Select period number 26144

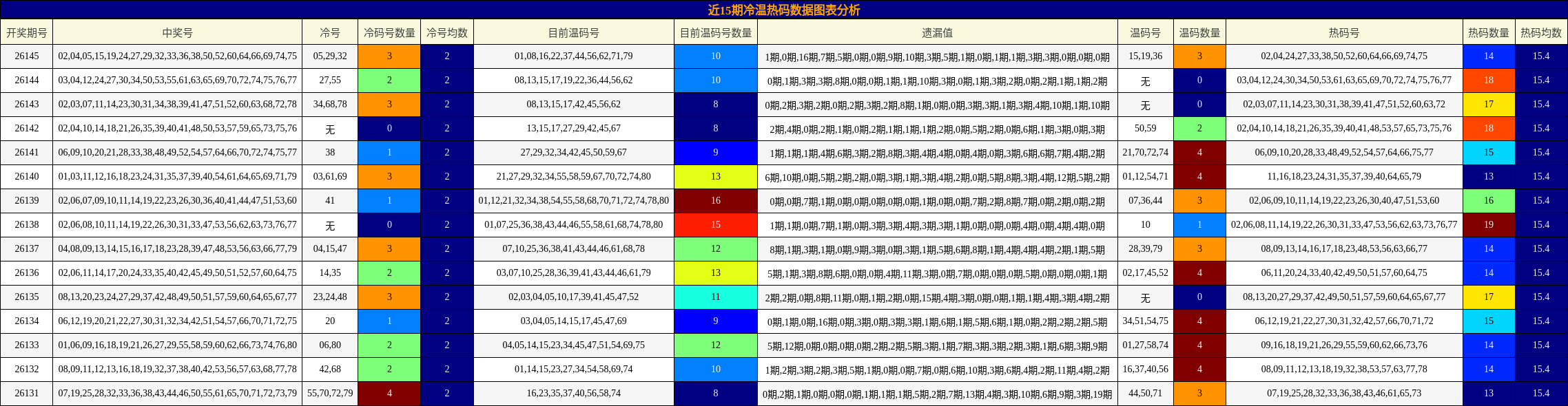tap(27, 81)
